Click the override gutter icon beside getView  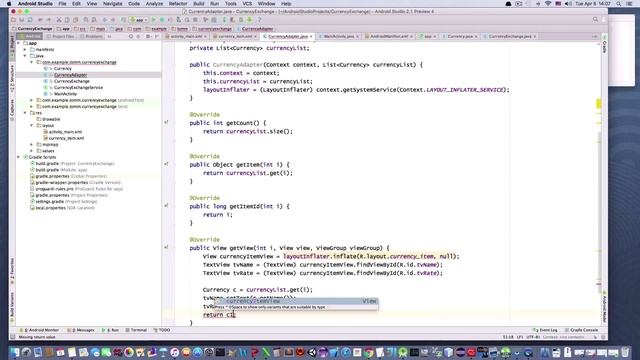pos(166,247)
